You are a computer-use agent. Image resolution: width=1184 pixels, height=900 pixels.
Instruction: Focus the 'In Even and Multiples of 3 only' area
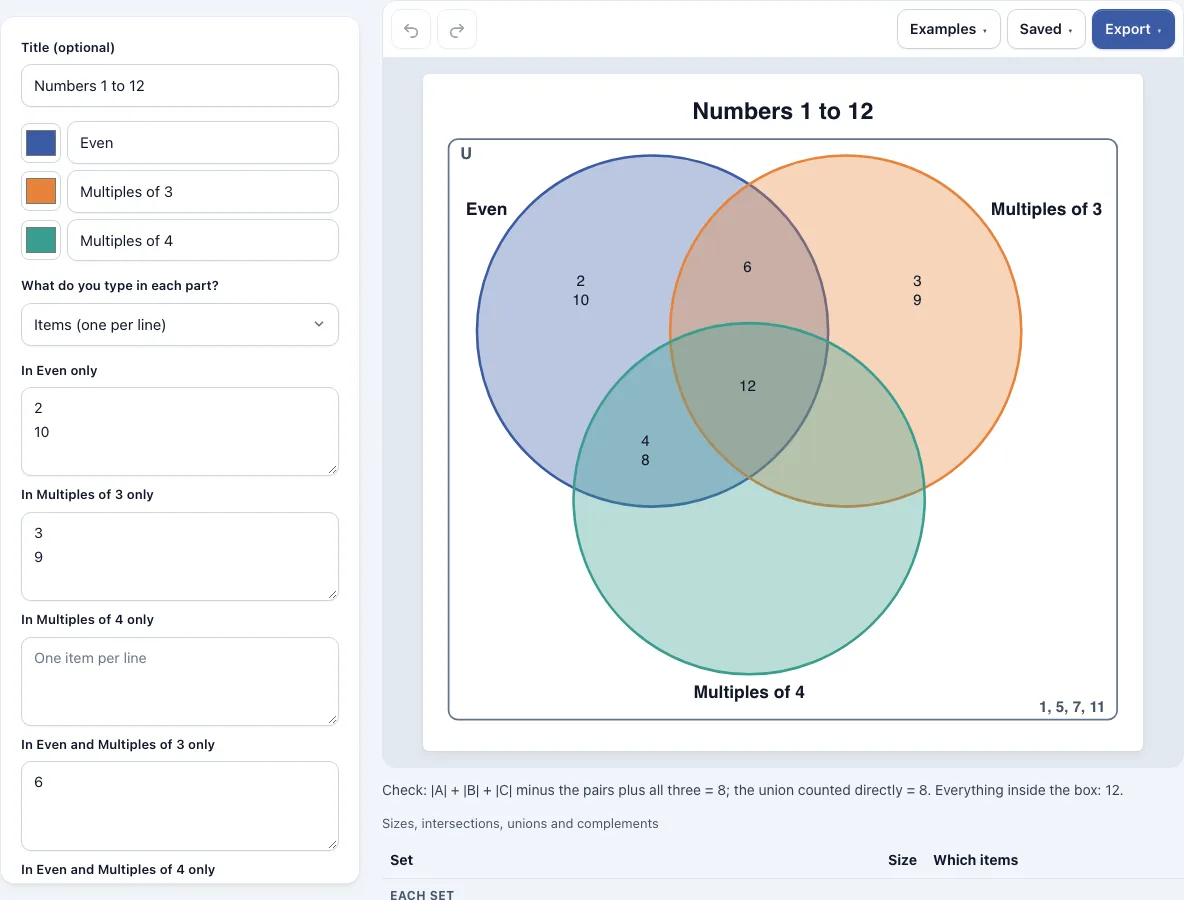pyautogui.click(x=180, y=806)
